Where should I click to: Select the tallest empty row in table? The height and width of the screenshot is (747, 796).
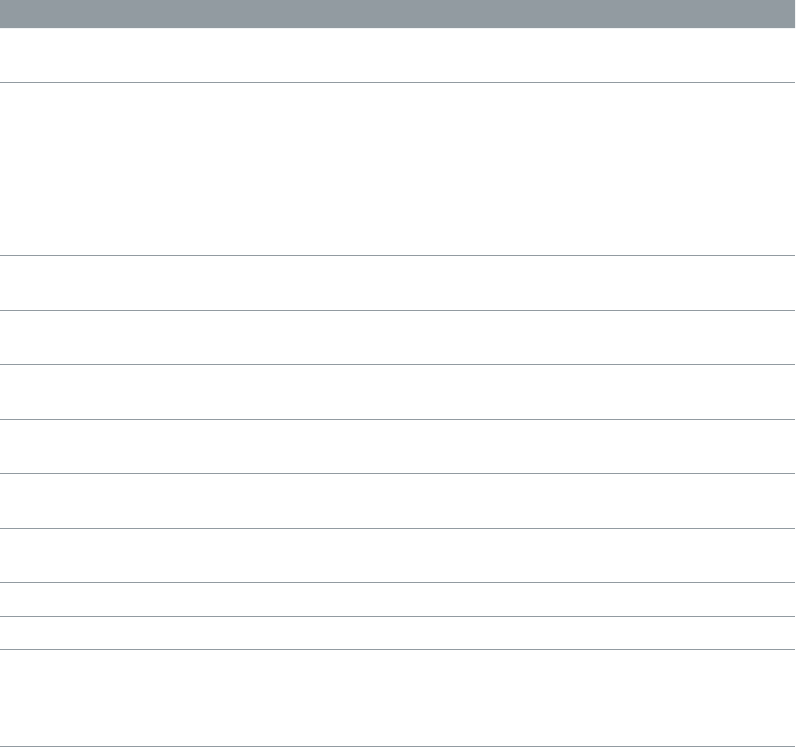coord(398,169)
